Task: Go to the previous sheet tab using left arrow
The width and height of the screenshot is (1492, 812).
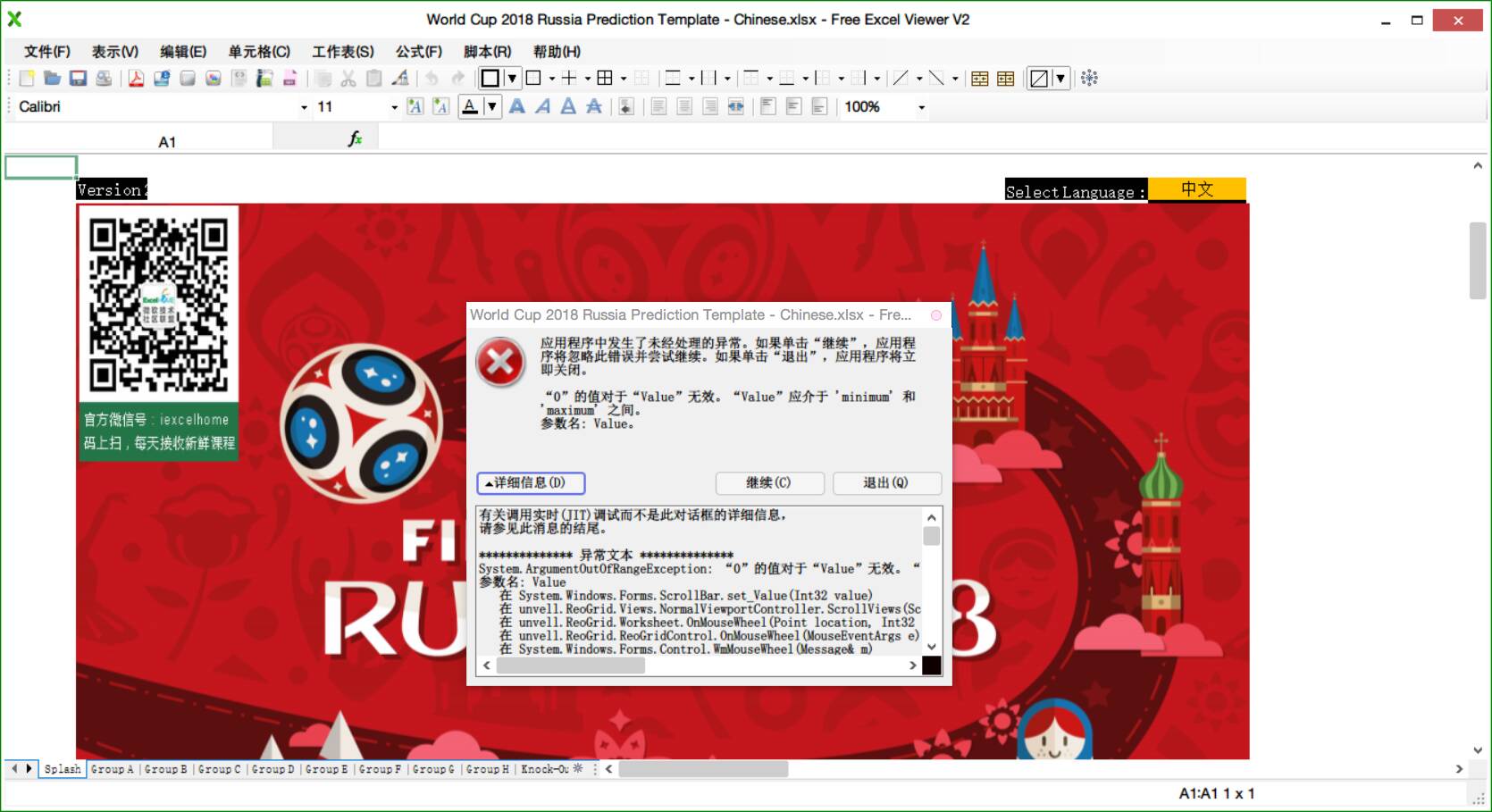Action: (14, 768)
